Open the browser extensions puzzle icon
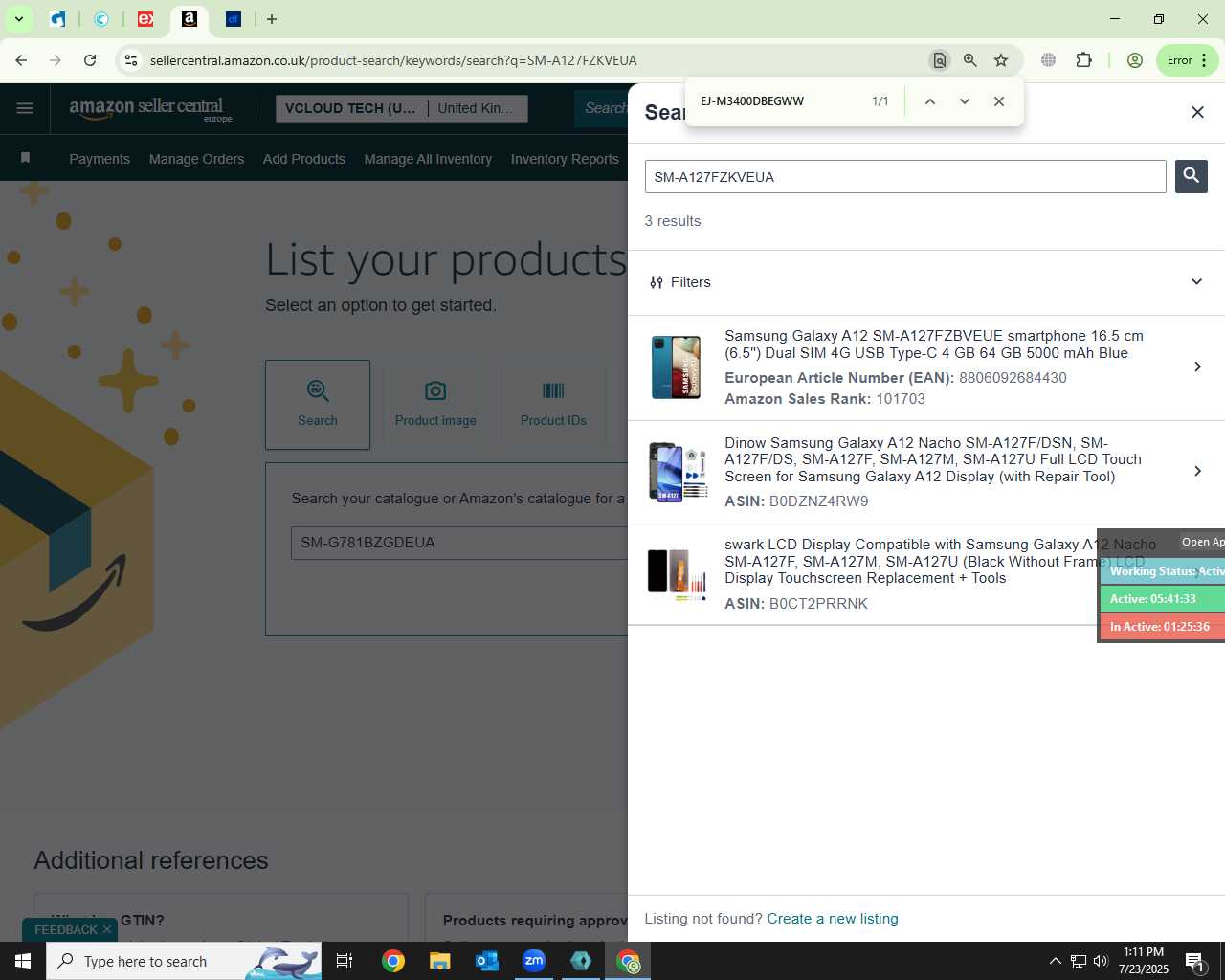Image resolution: width=1225 pixels, height=980 pixels. [x=1083, y=60]
